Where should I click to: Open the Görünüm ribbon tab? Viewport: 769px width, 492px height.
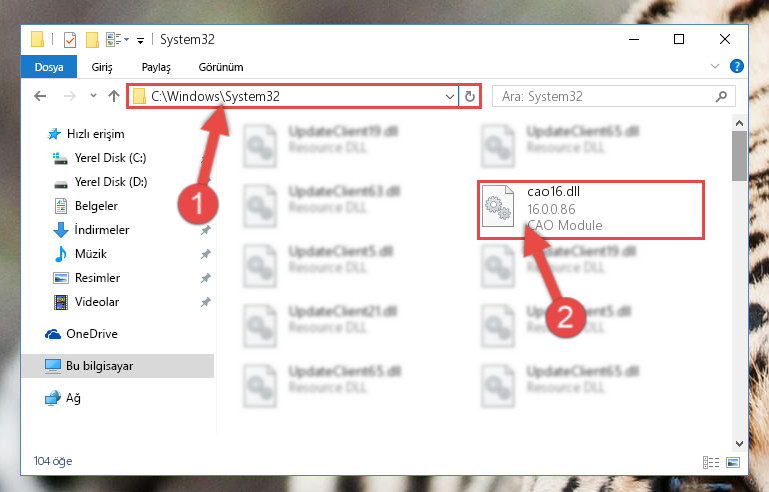[x=221, y=67]
